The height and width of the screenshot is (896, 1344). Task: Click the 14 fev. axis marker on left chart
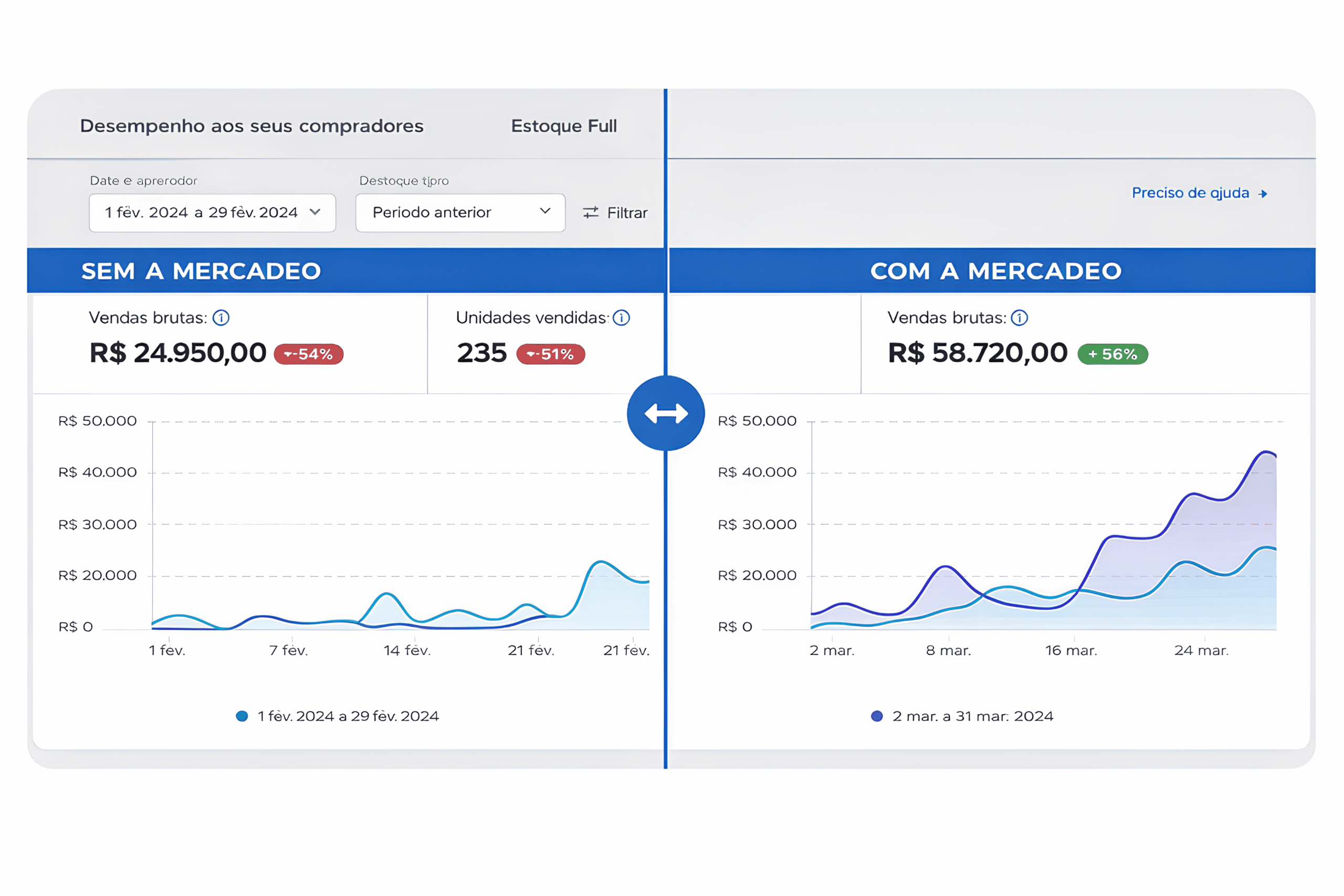point(407,650)
